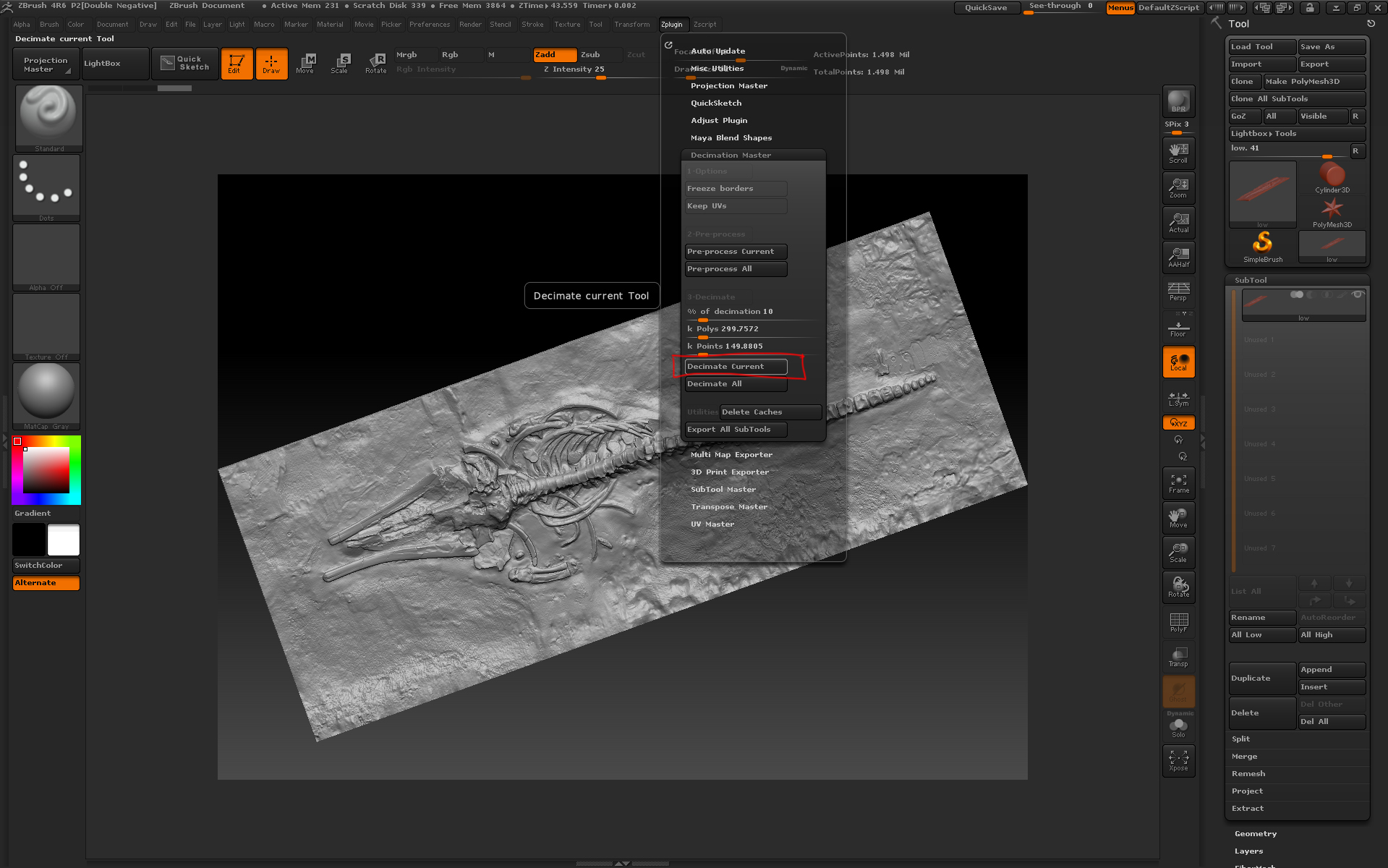Expand the Transpose Master section
The width and height of the screenshot is (1388, 868).
(x=728, y=506)
